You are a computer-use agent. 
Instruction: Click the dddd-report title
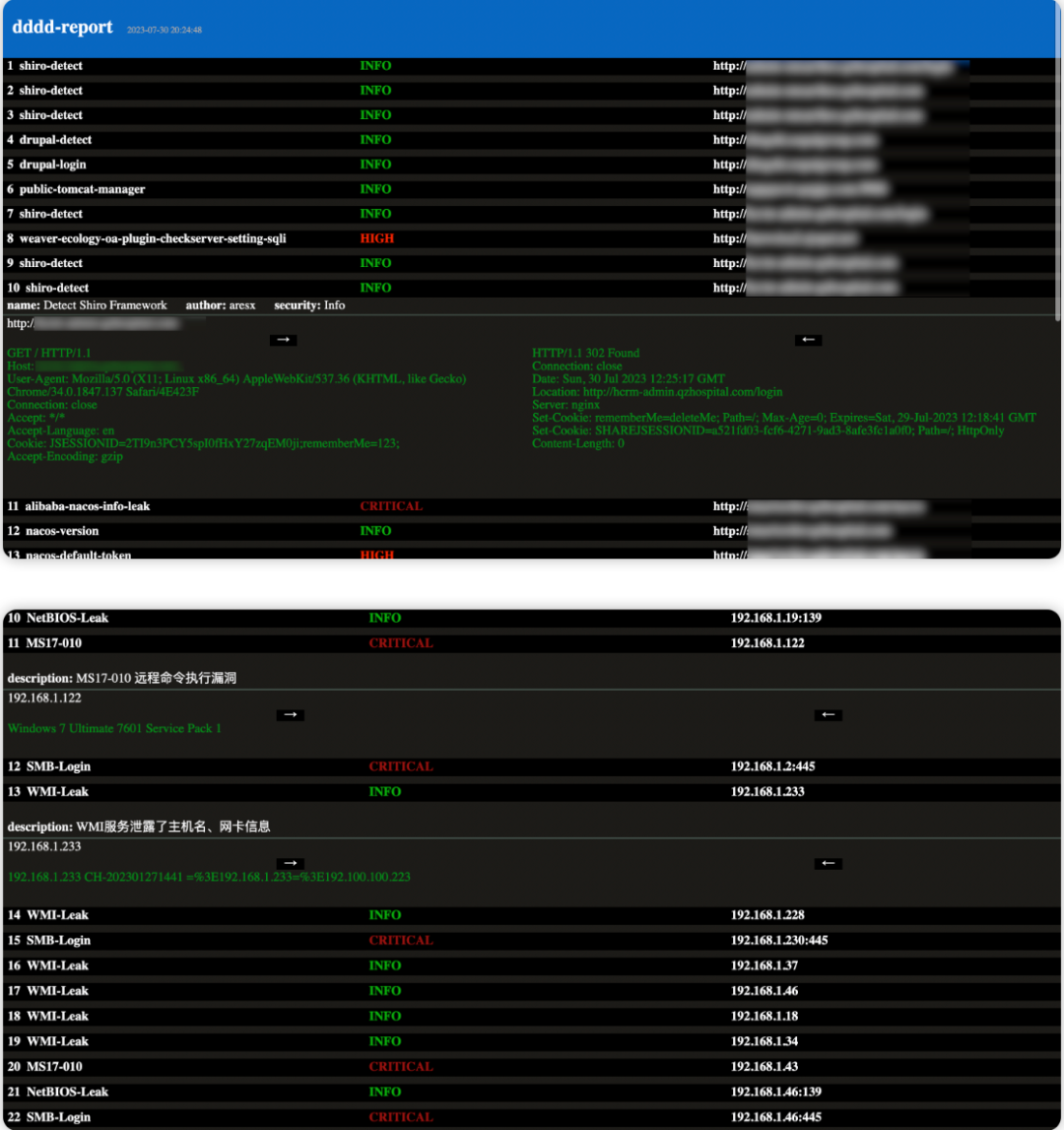(63, 28)
